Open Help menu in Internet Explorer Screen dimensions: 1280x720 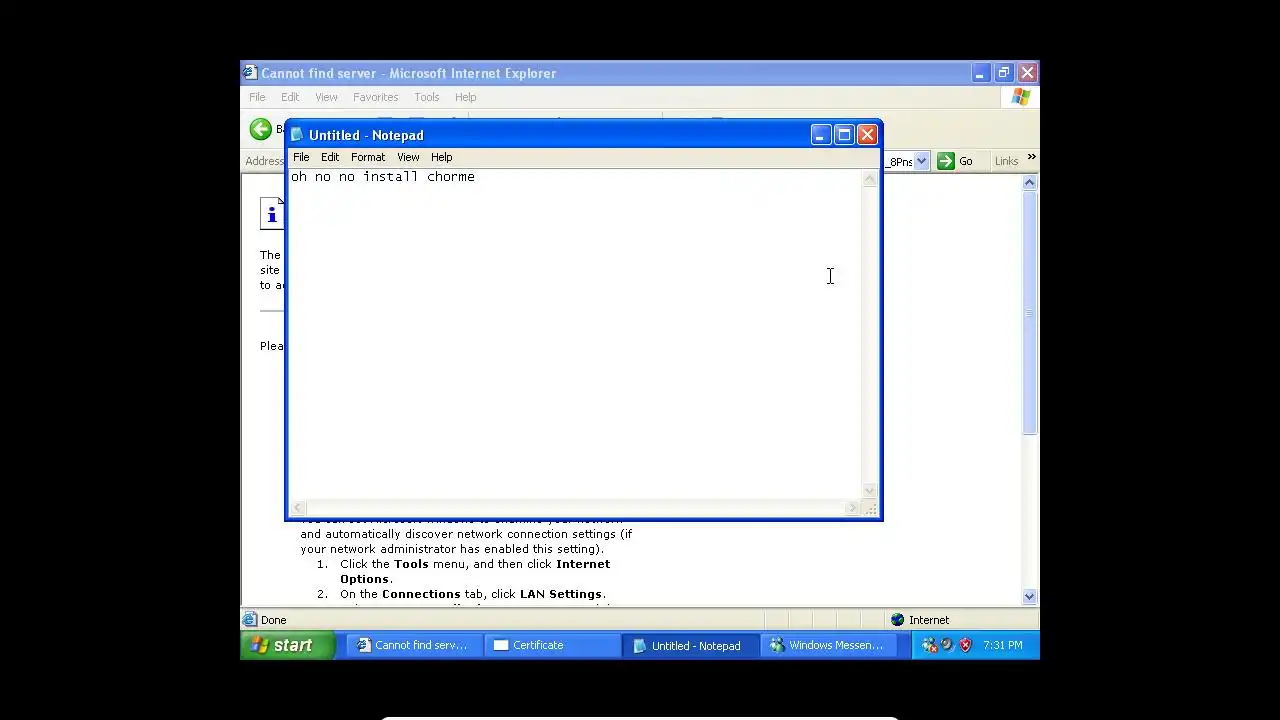pos(466,97)
